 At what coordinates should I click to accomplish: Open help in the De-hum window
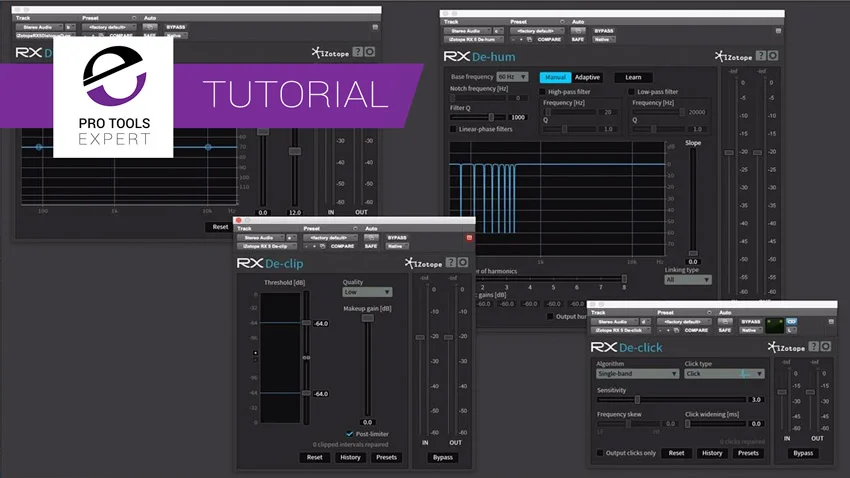pos(761,56)
